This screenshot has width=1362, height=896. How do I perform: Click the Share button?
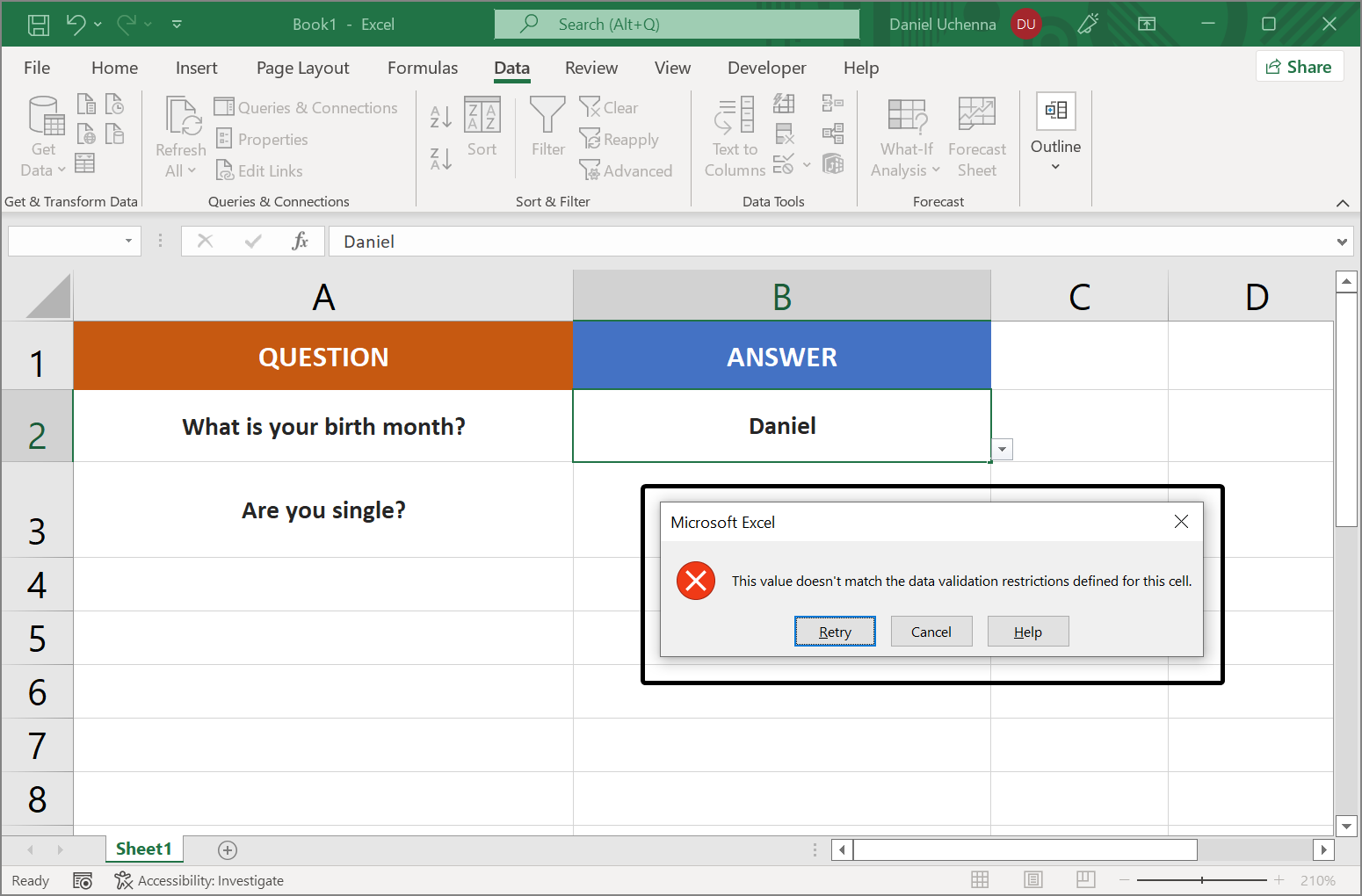[x=1300, y=66]
